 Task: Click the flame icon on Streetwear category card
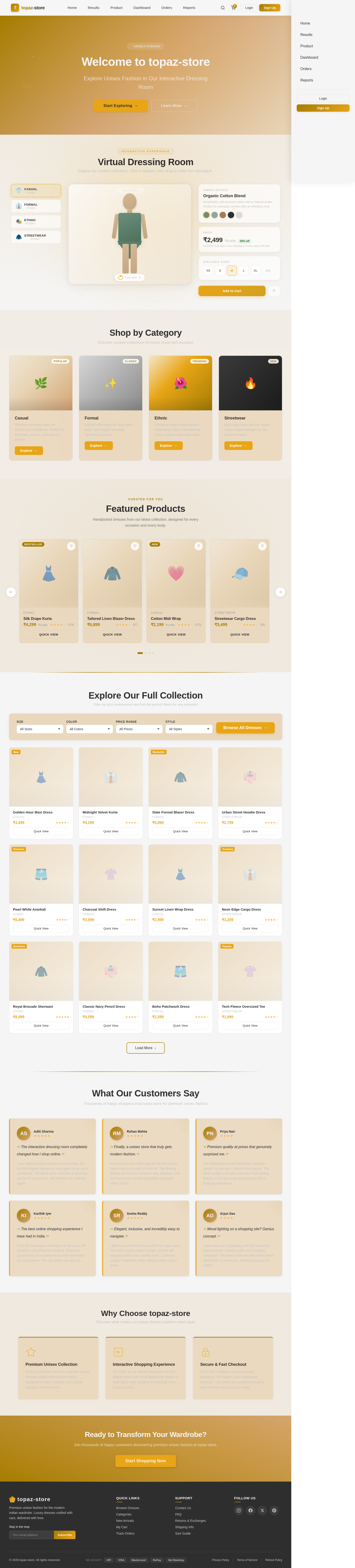pos(250,384)
